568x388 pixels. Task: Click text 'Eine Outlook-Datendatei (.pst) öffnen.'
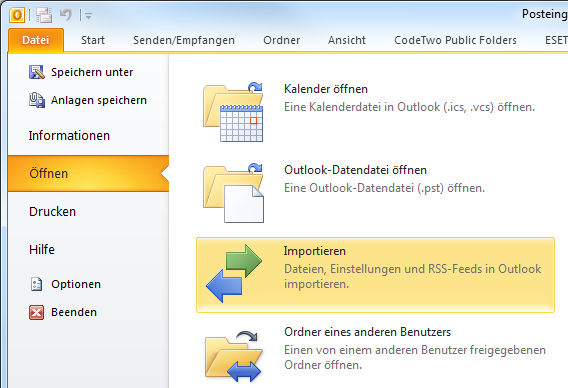pos(384,188)
